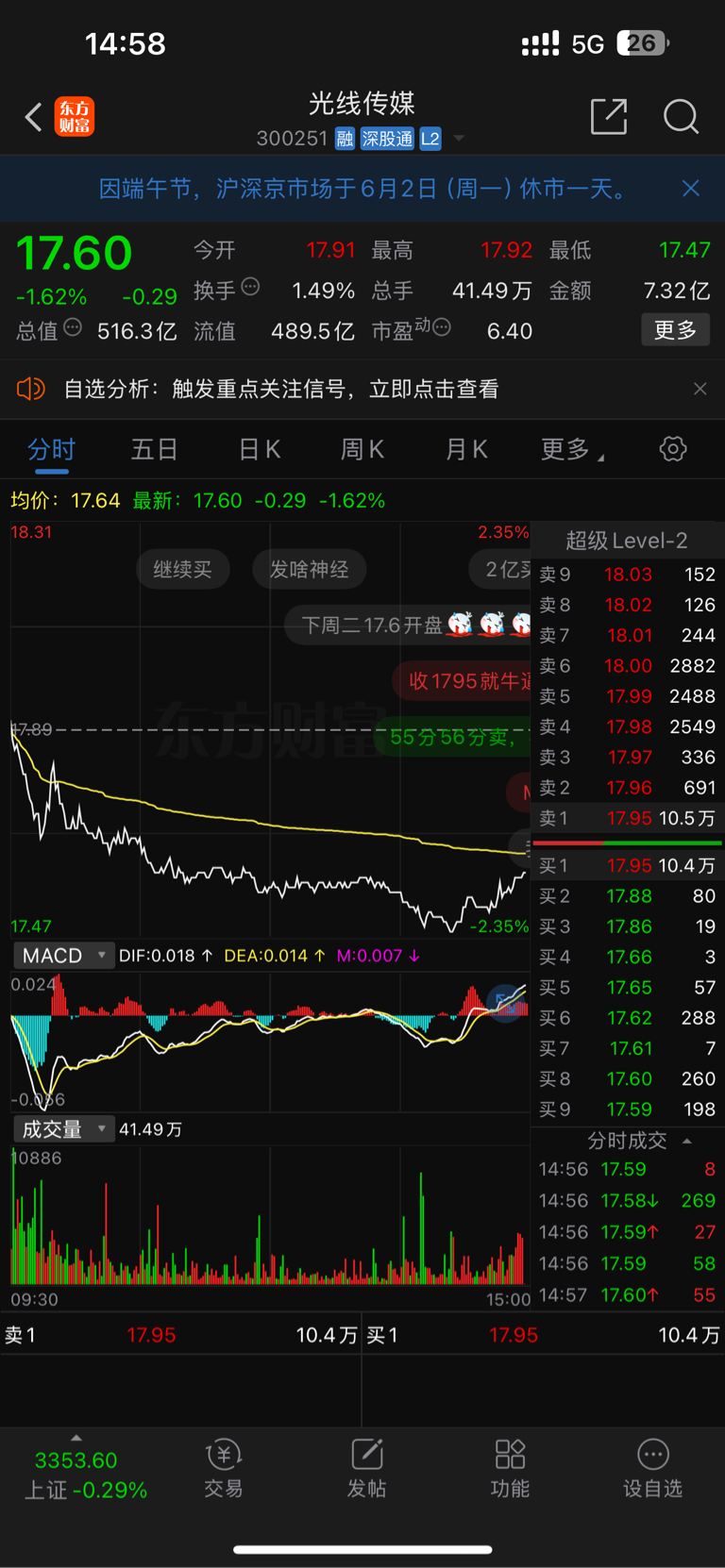This screenshot has height=1568, width=725.
Task: Select 卖6 order row at 18.00
Action: [x=627, y=666]
